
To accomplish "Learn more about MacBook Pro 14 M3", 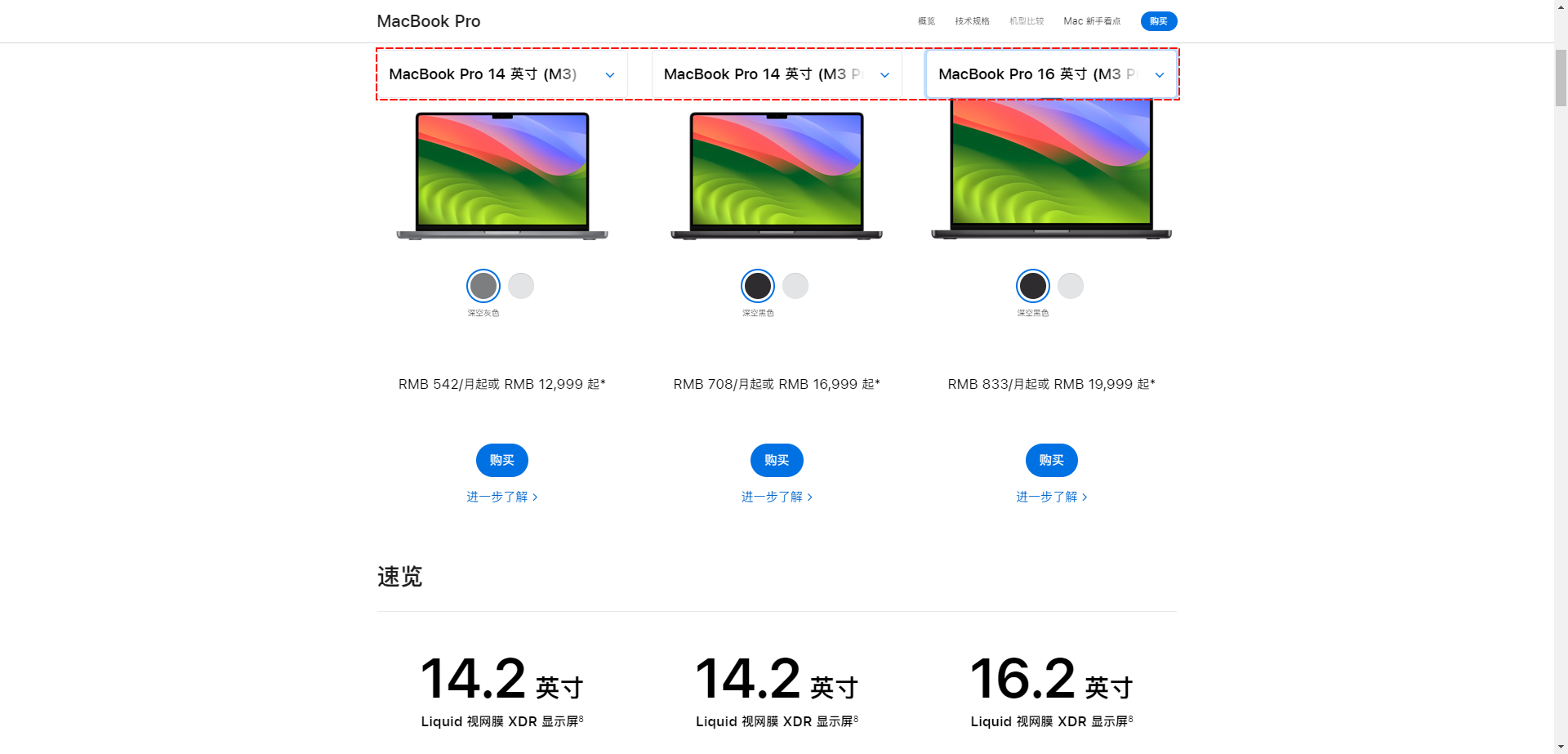I will [x=501, y=497].
